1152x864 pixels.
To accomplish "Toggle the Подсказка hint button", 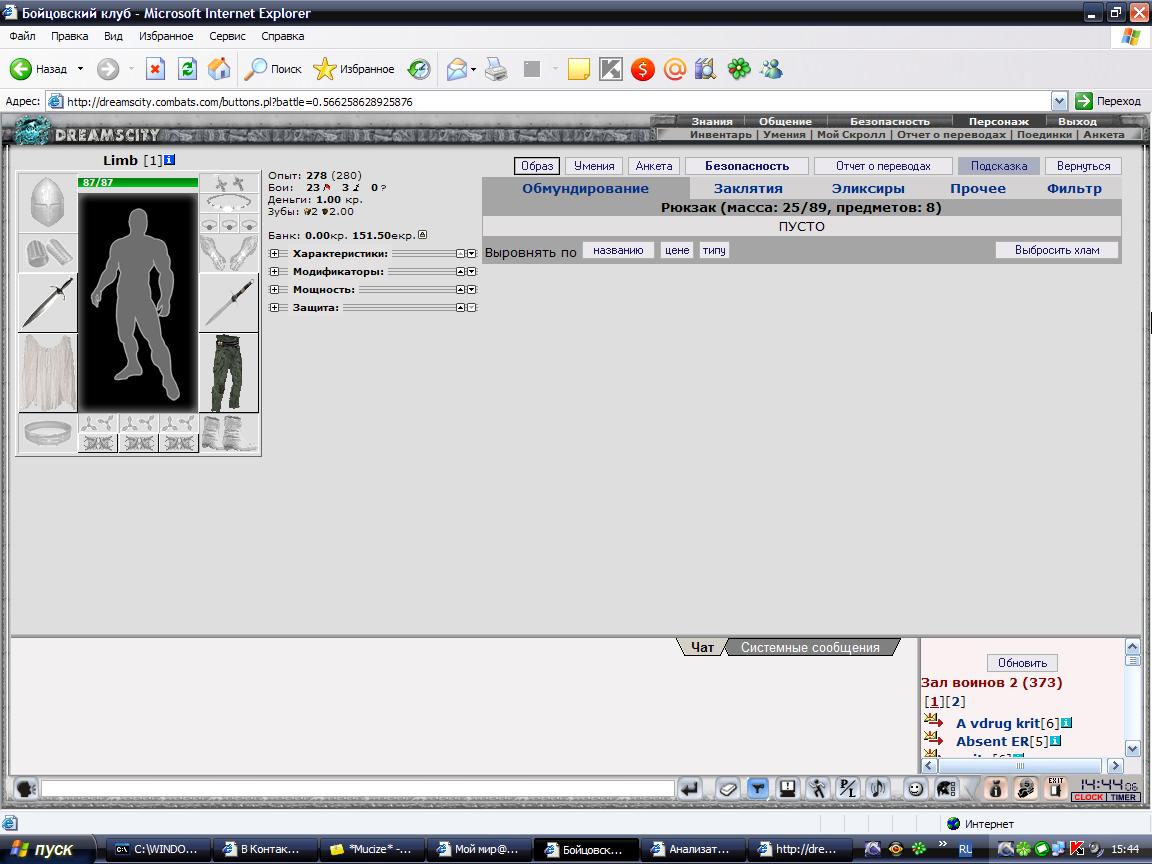I will point(998,166).
